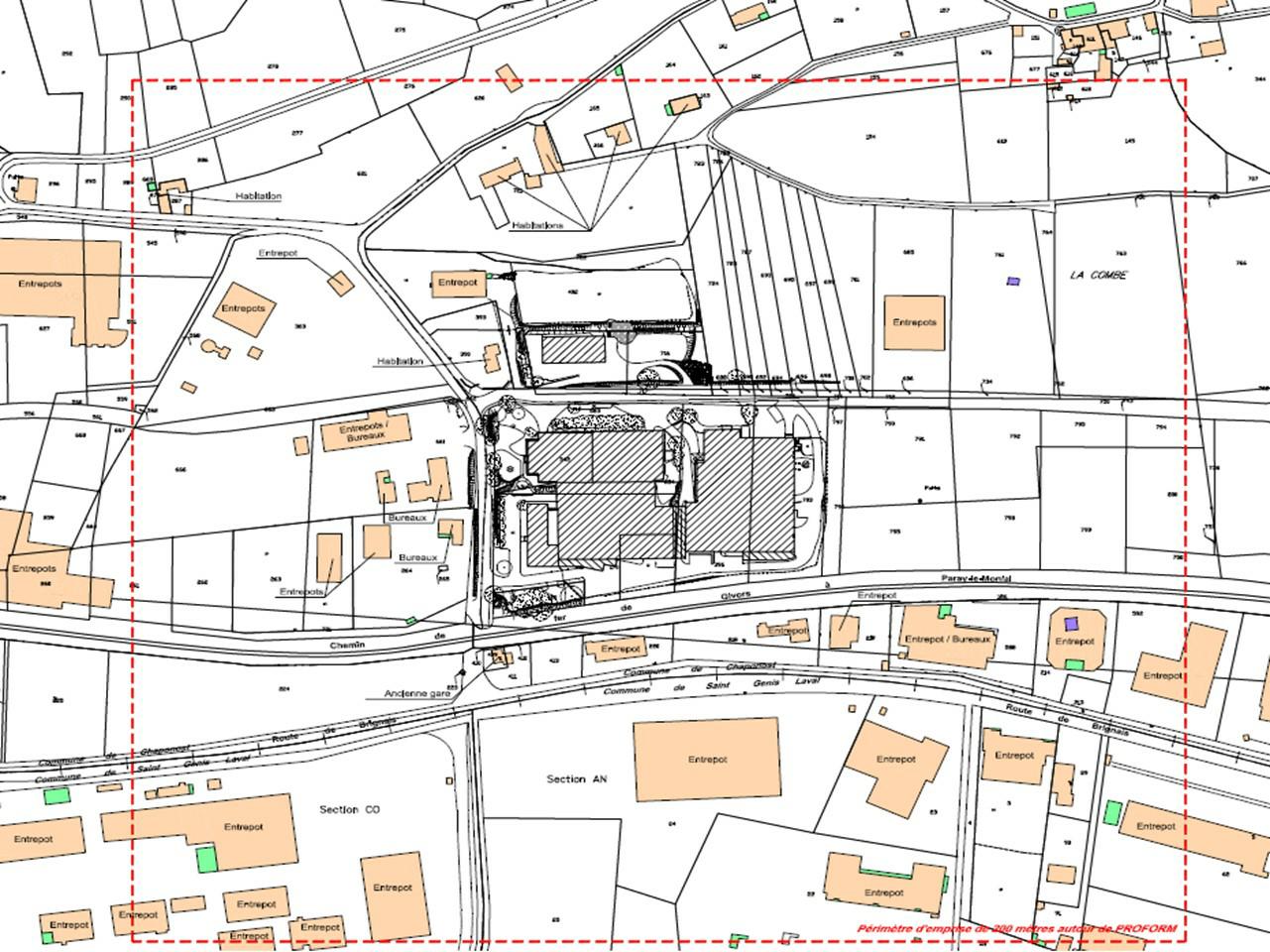Click the large Entrepot building in Section AN
Screen dimensions: 1270x952
click(706, 760)
